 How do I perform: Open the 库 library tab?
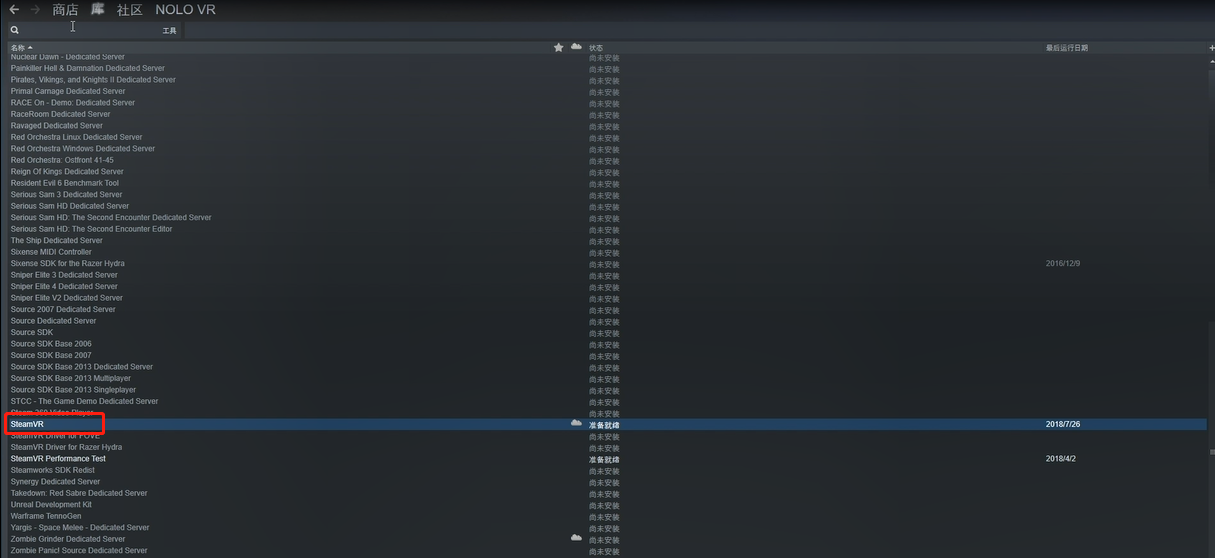[98, 10]
